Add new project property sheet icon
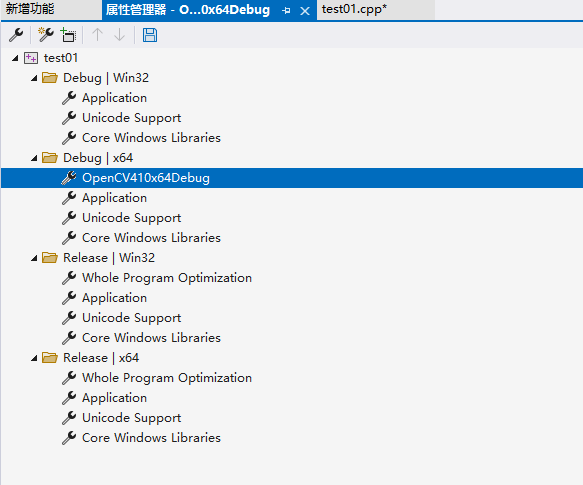Image resolution: width=583 pixels, height=485 pixels. tap(46, 35)
